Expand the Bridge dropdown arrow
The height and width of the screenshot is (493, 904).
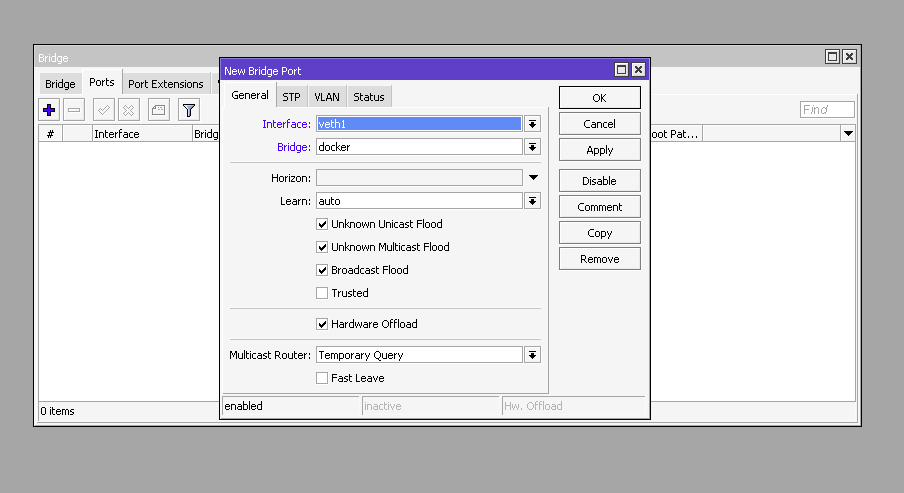tap(533, 147)
